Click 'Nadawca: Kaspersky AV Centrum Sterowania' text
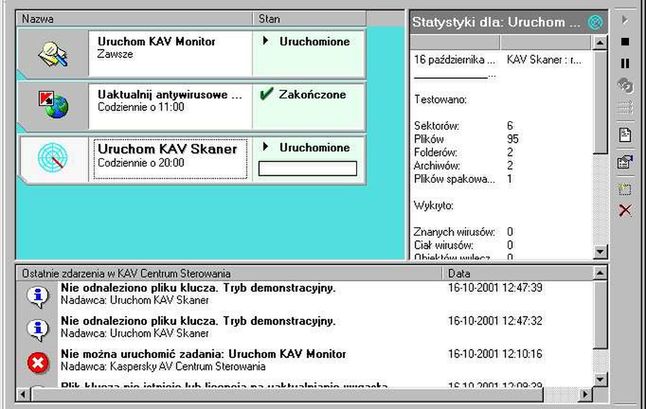Viewport: 646px width, 409px height. [x=163, y=366]
